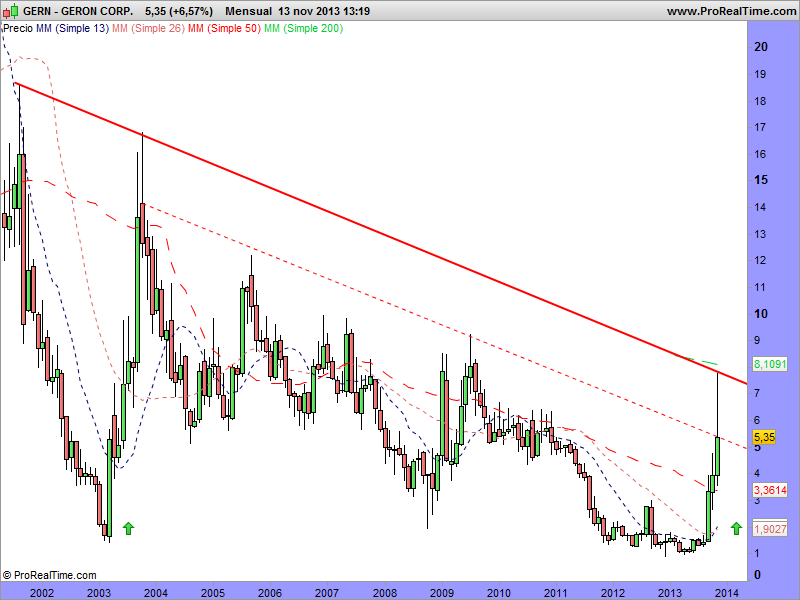This screenshot has width=800, height=600.
Task: Click the 14 value on price axis
Action: tap(760, 207)
